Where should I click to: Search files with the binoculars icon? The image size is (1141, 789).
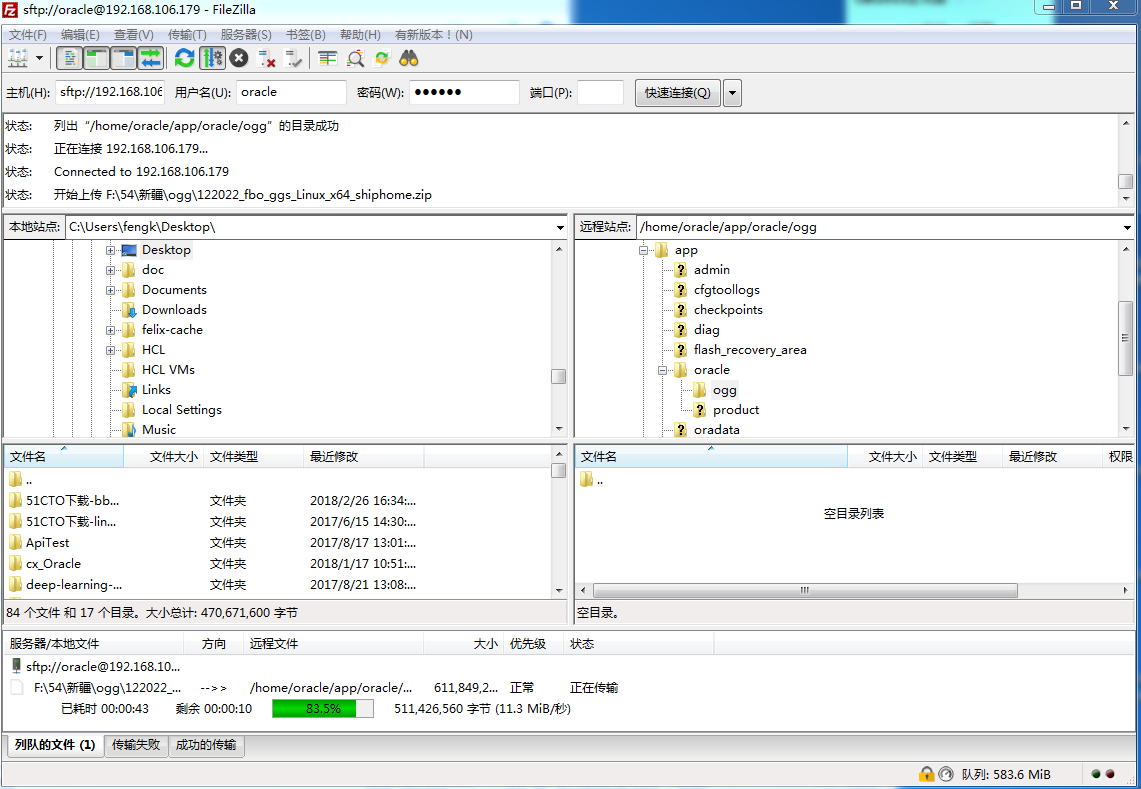point(409,58)
